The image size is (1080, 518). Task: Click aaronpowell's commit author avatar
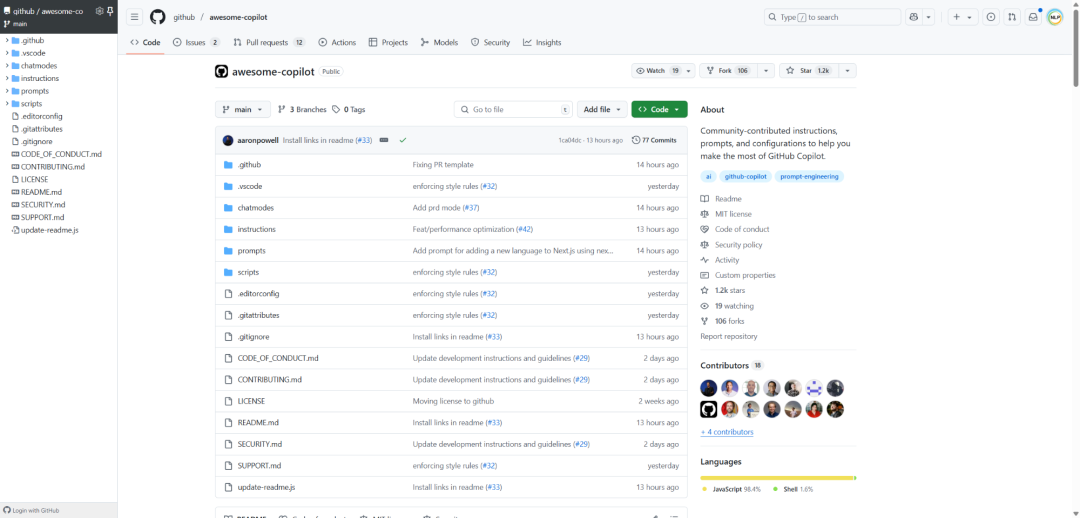click(228, 141)
